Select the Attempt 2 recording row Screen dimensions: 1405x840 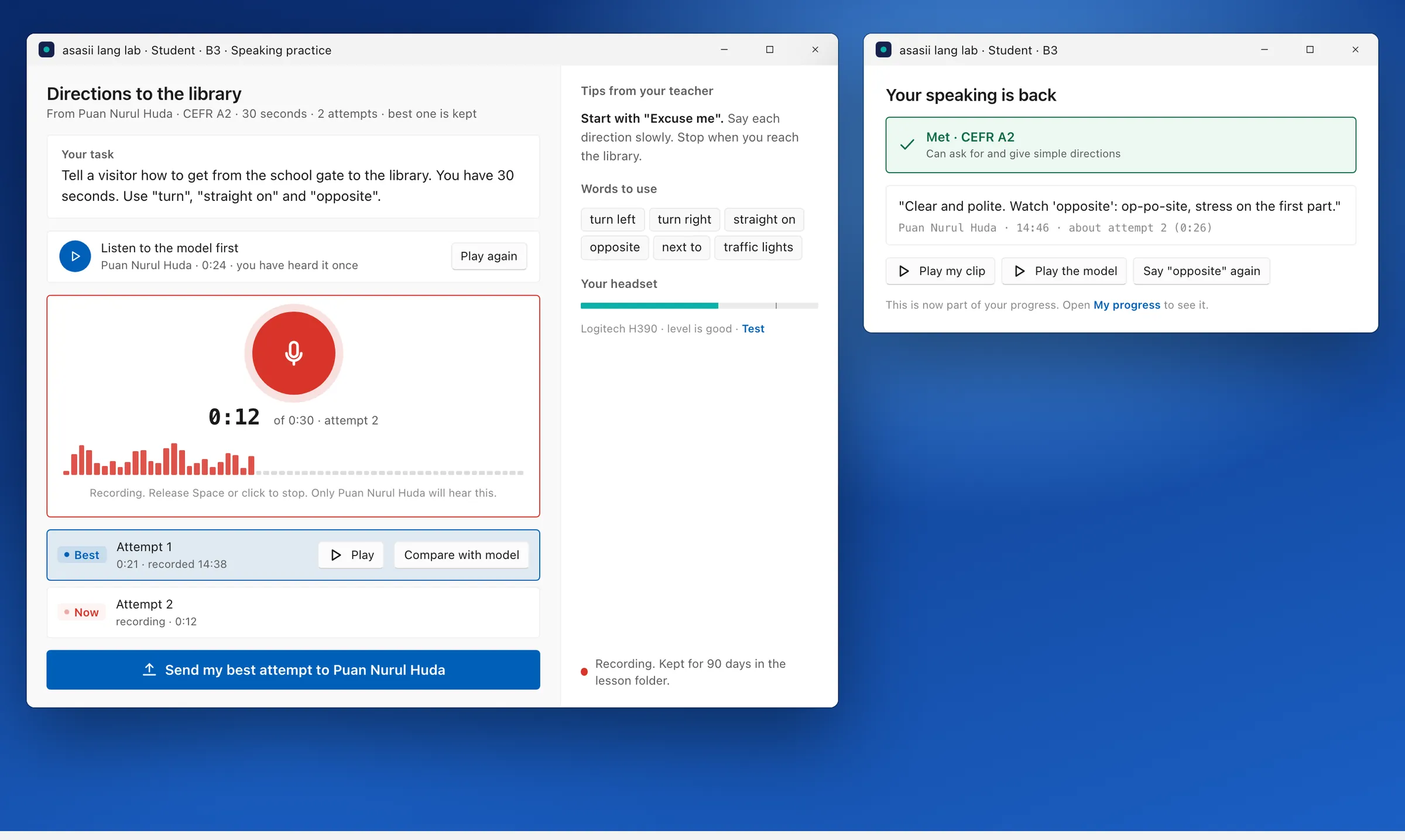click(293, 612)
